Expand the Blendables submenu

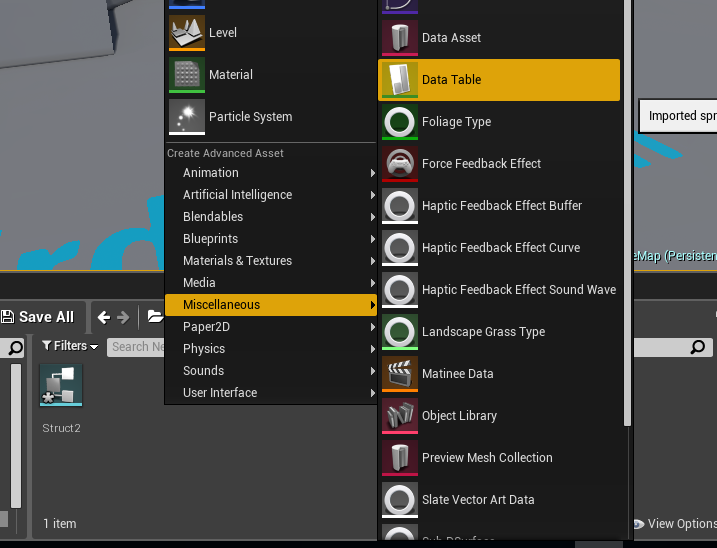[x=271, y=217]
